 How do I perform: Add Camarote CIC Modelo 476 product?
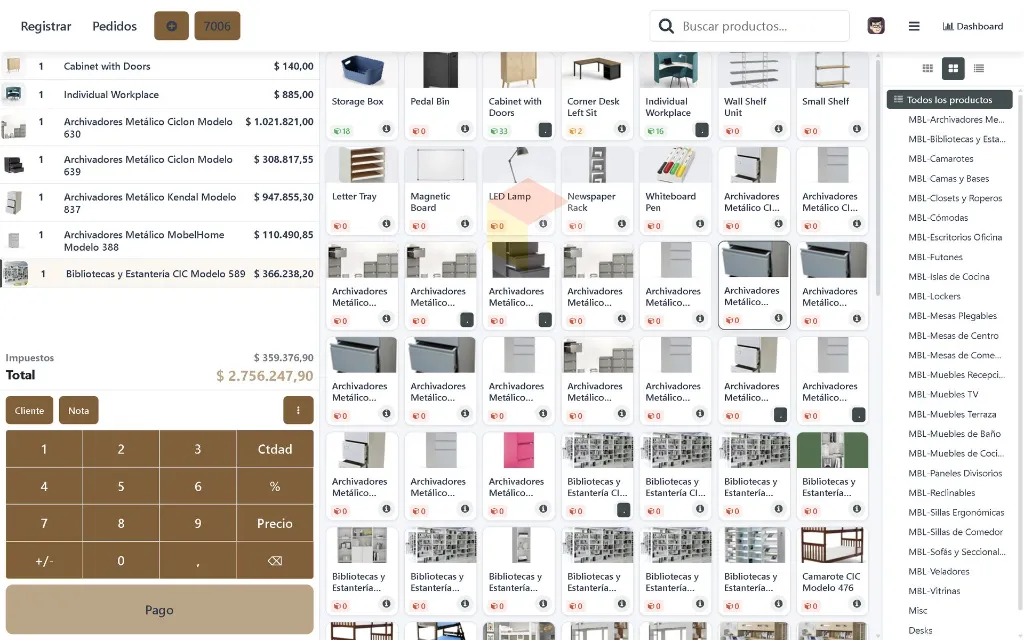832,570
